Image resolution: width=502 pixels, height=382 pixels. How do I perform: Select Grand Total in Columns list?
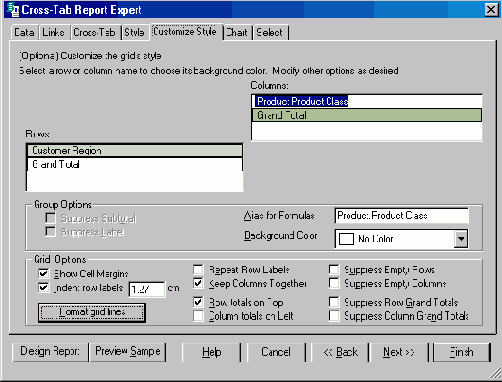pyautogui.click(x=367, y=115)
